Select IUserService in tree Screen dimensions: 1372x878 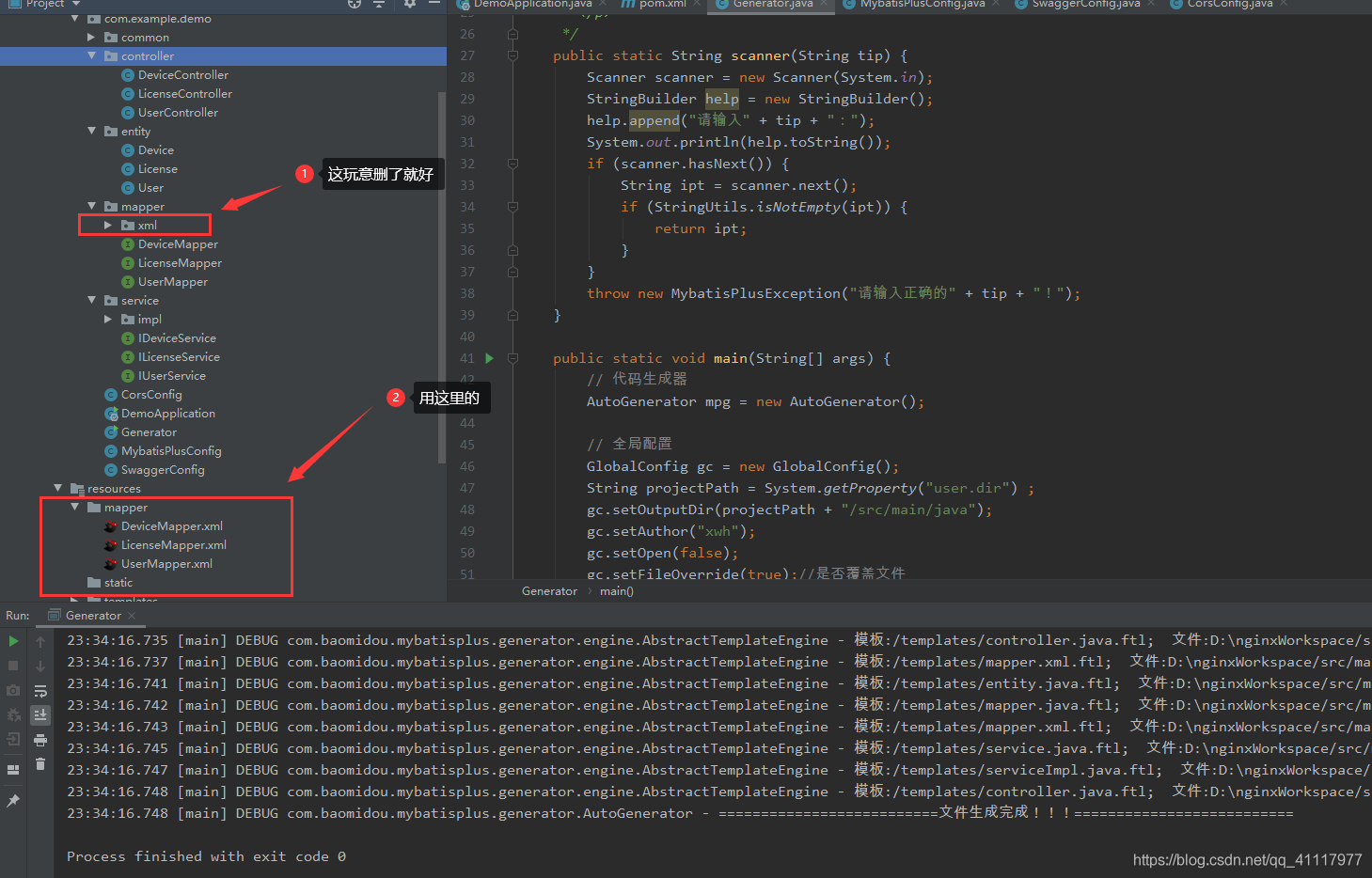point(172,376)
